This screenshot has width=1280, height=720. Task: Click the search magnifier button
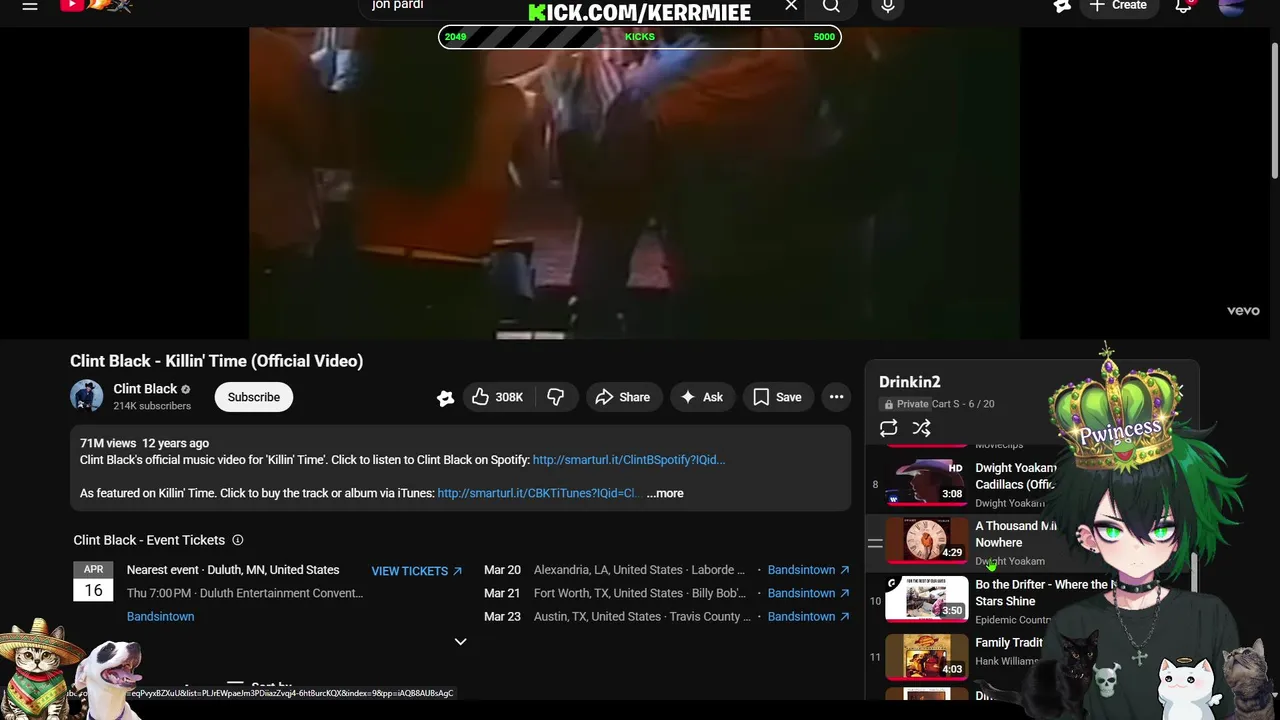831,6
